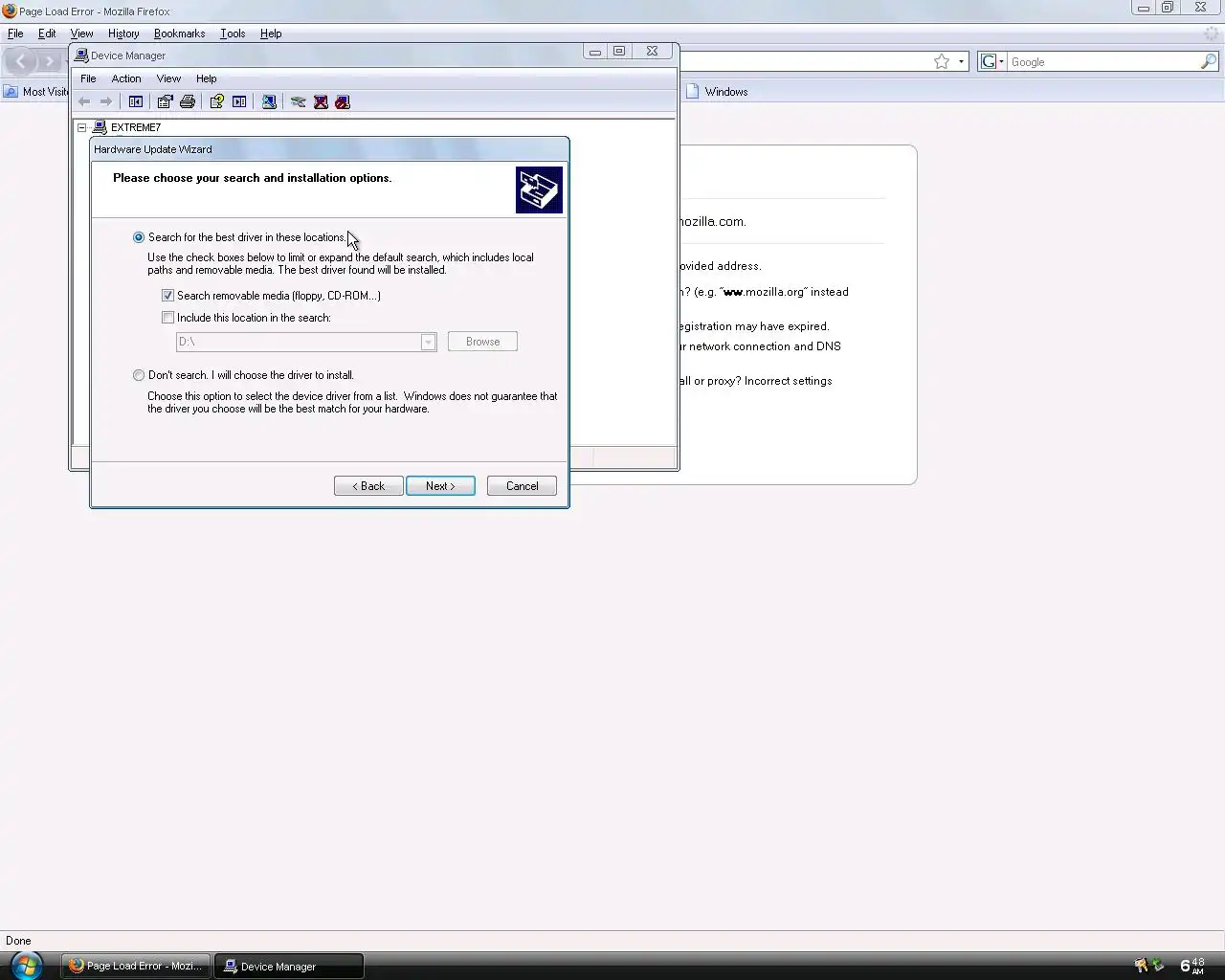Viewport: 1225px width, 980px height.
Task: Open Device Manager File menu
Action: [x=88, y=78]
